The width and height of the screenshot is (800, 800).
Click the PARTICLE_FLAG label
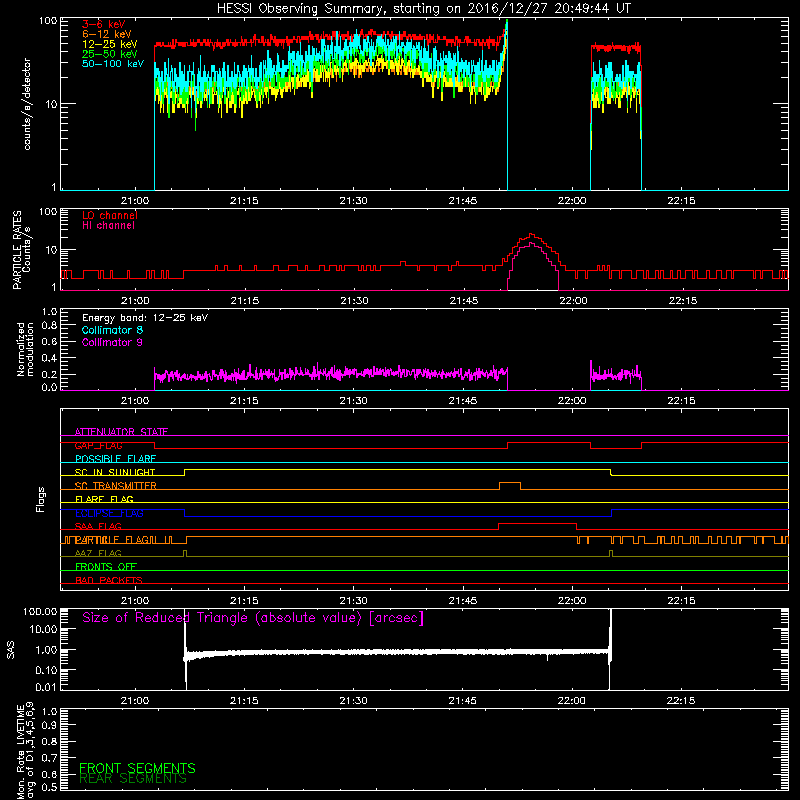pos(112,540)
